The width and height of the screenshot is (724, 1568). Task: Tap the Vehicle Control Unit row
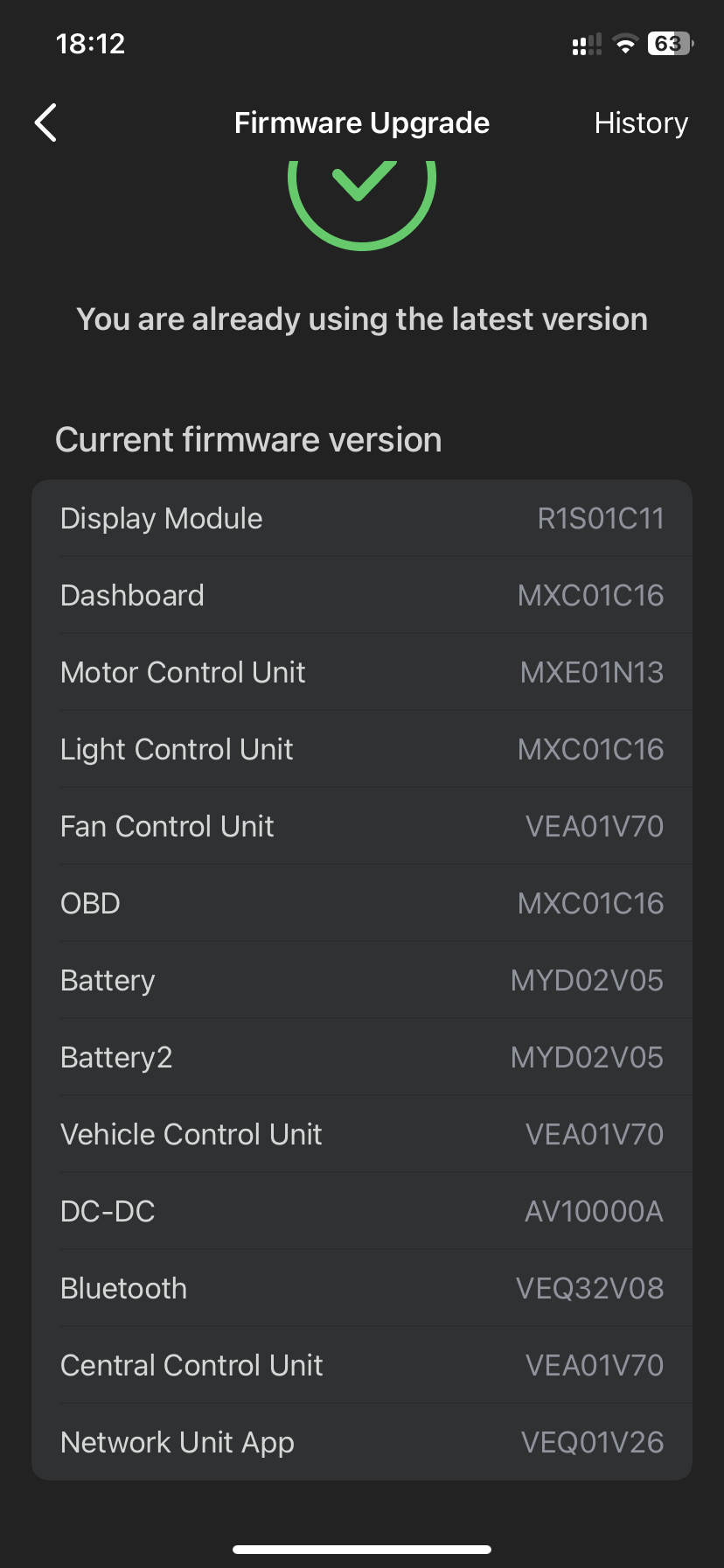point(362,1134)
